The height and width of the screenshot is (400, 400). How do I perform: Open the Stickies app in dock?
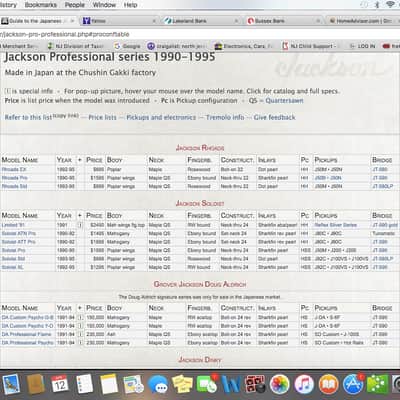(182, 384)
